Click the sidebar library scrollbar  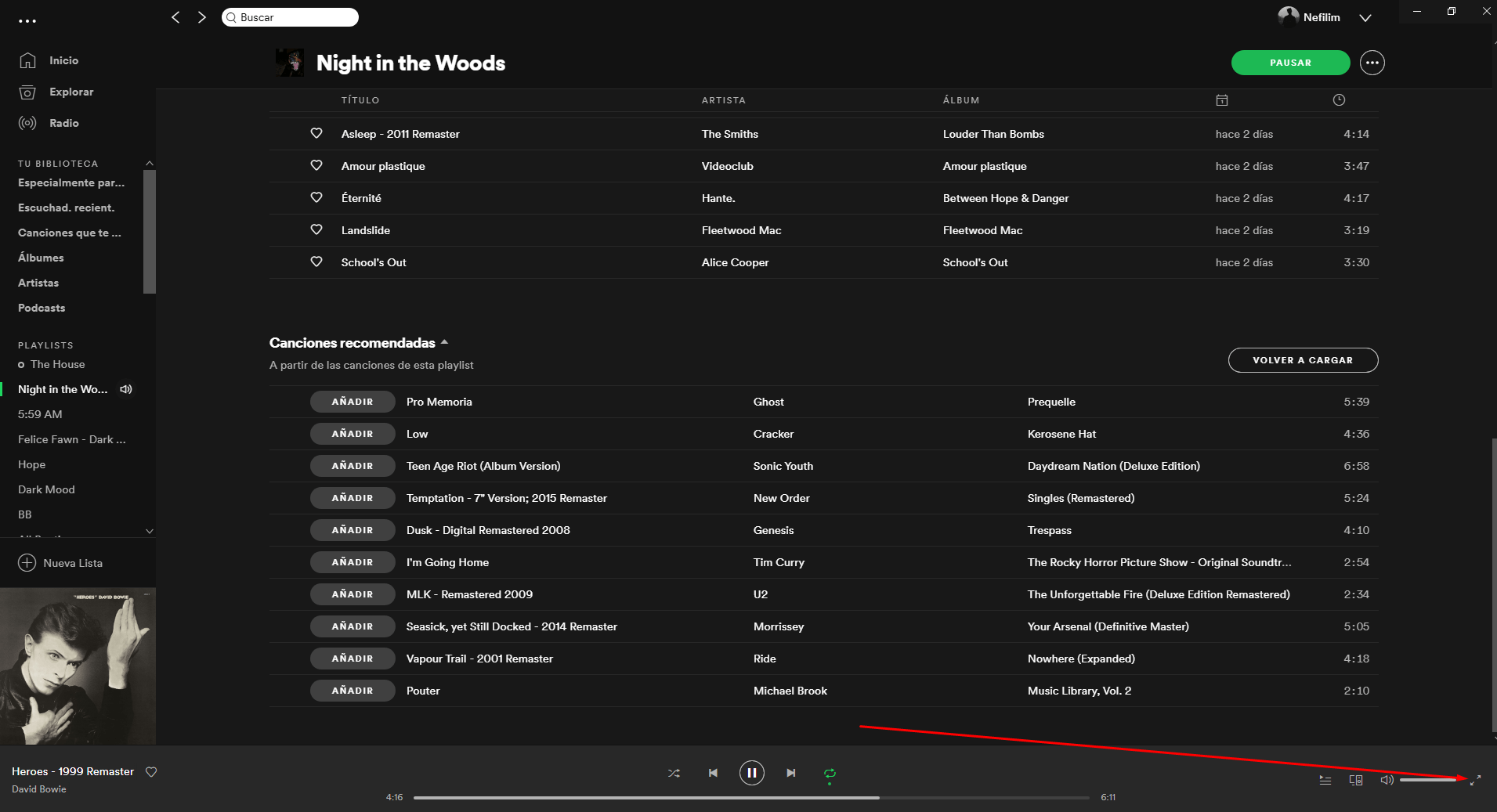[x=150, y=231]
